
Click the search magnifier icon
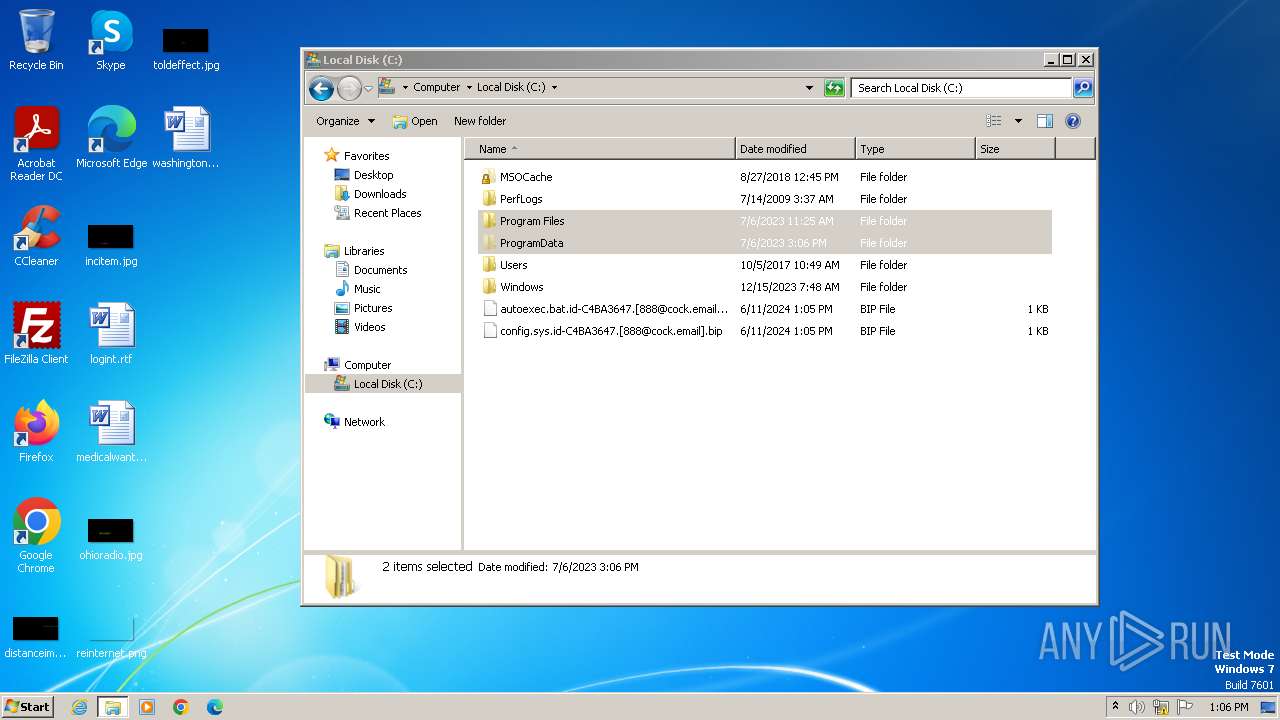(1083, 88)
